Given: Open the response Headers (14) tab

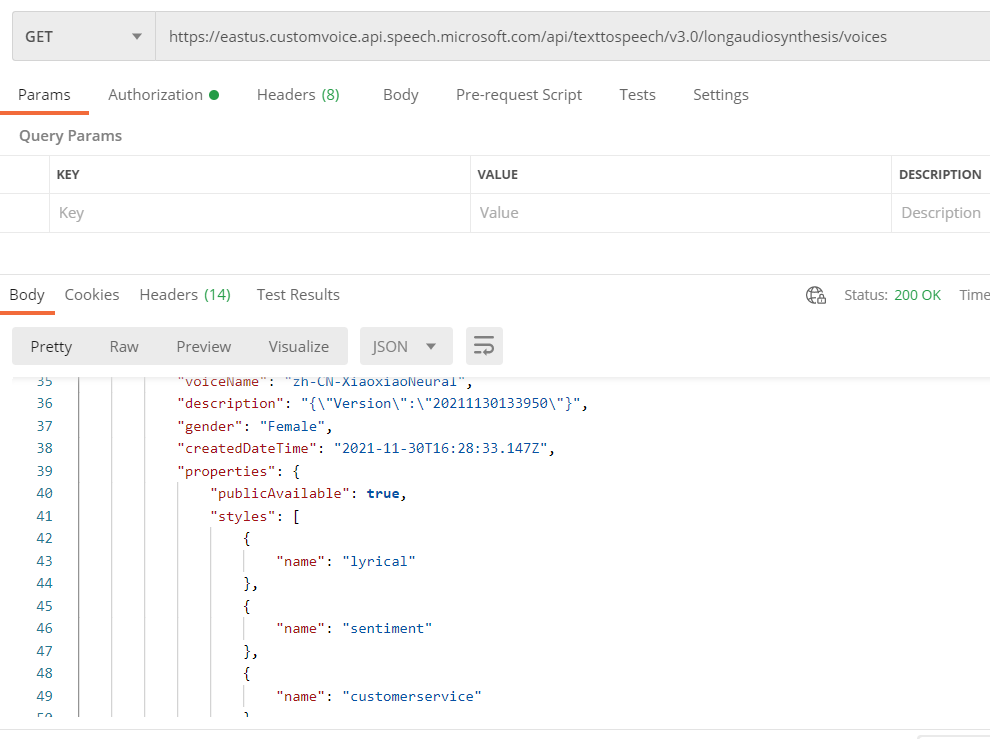Looking at the screenshot, I should click(185, 295).
